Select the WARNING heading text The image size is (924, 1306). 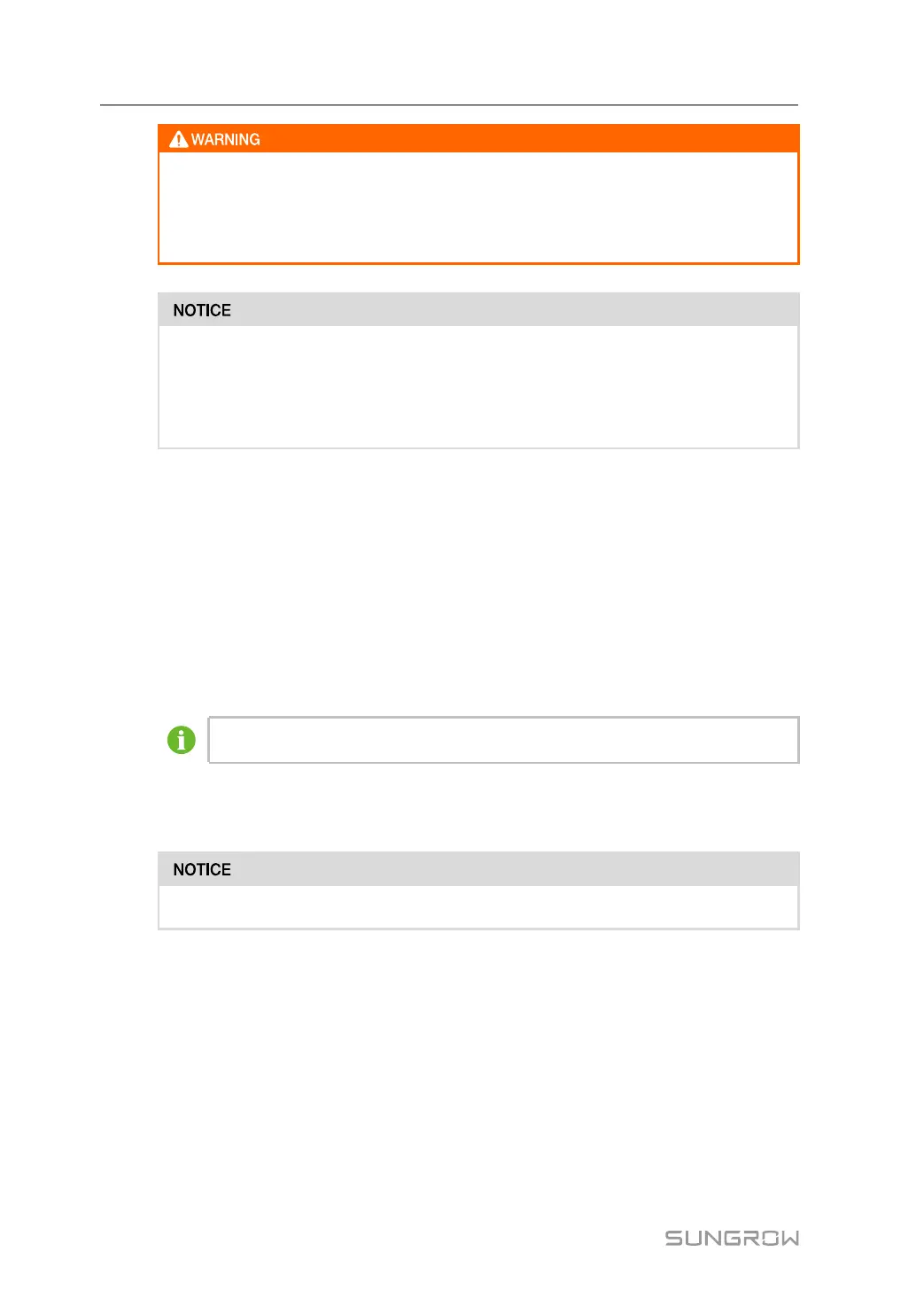[226, 139]
